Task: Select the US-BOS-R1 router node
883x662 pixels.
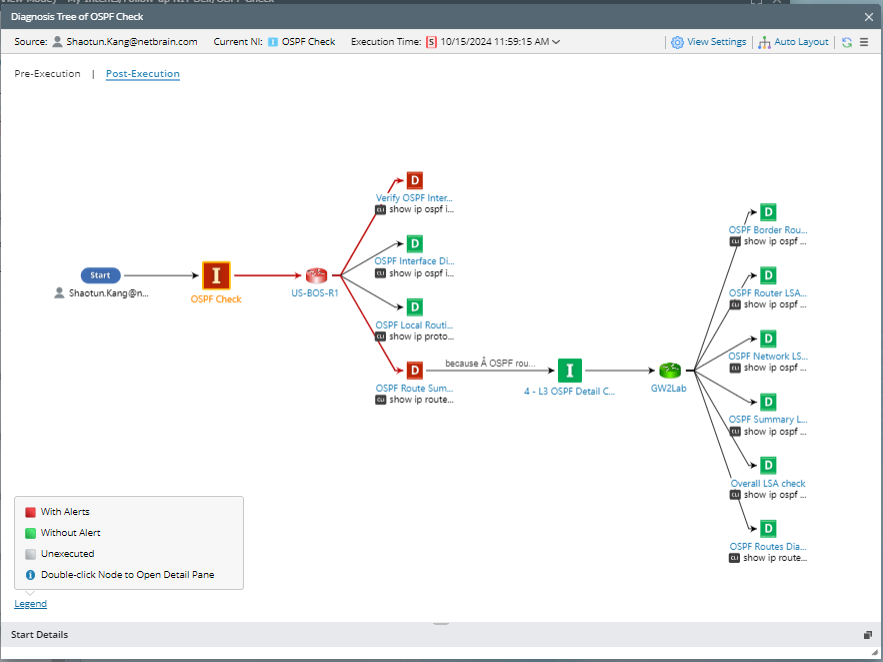Action: pyautogui.click(x=316, y=274)
